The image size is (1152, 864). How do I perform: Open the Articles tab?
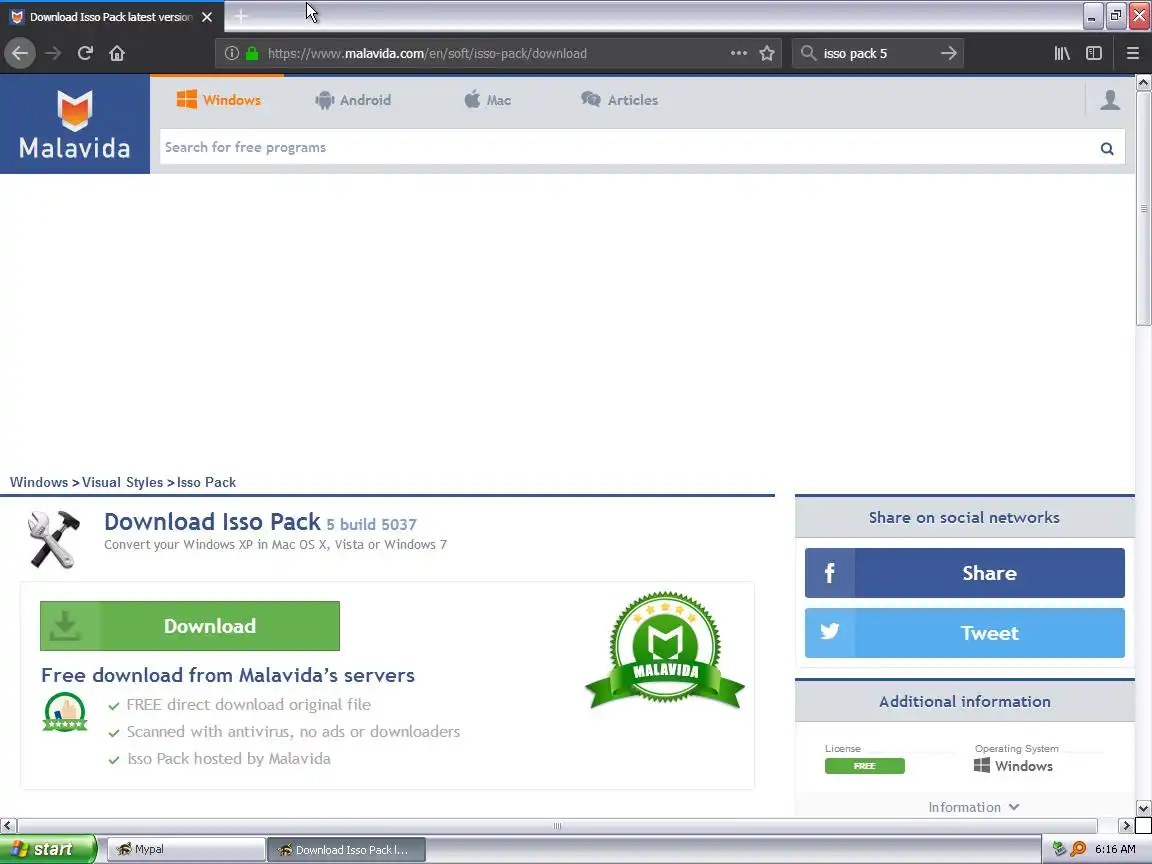click(619, 100)
